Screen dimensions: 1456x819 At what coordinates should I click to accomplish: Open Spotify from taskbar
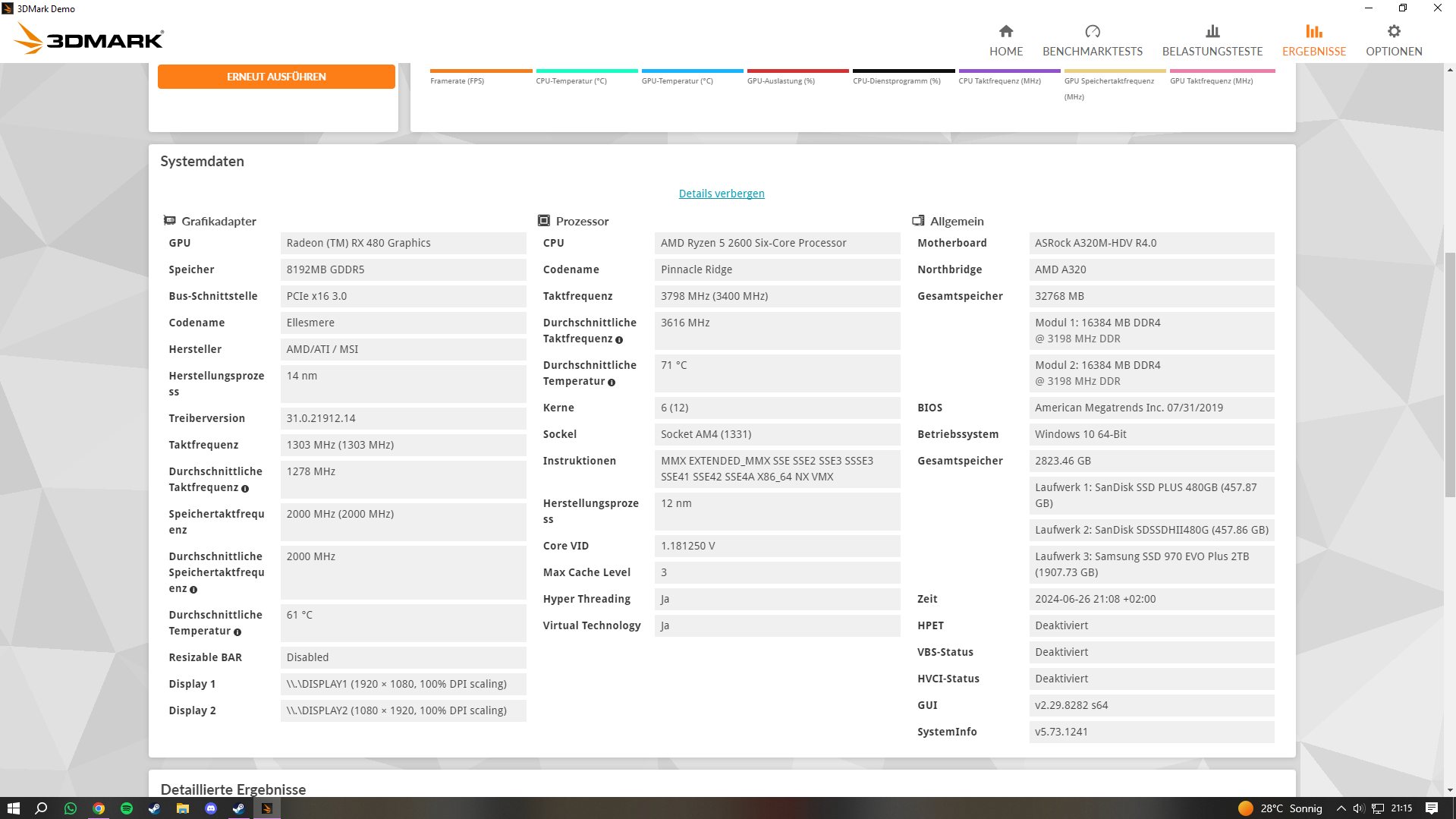click(x=126, y=808)
